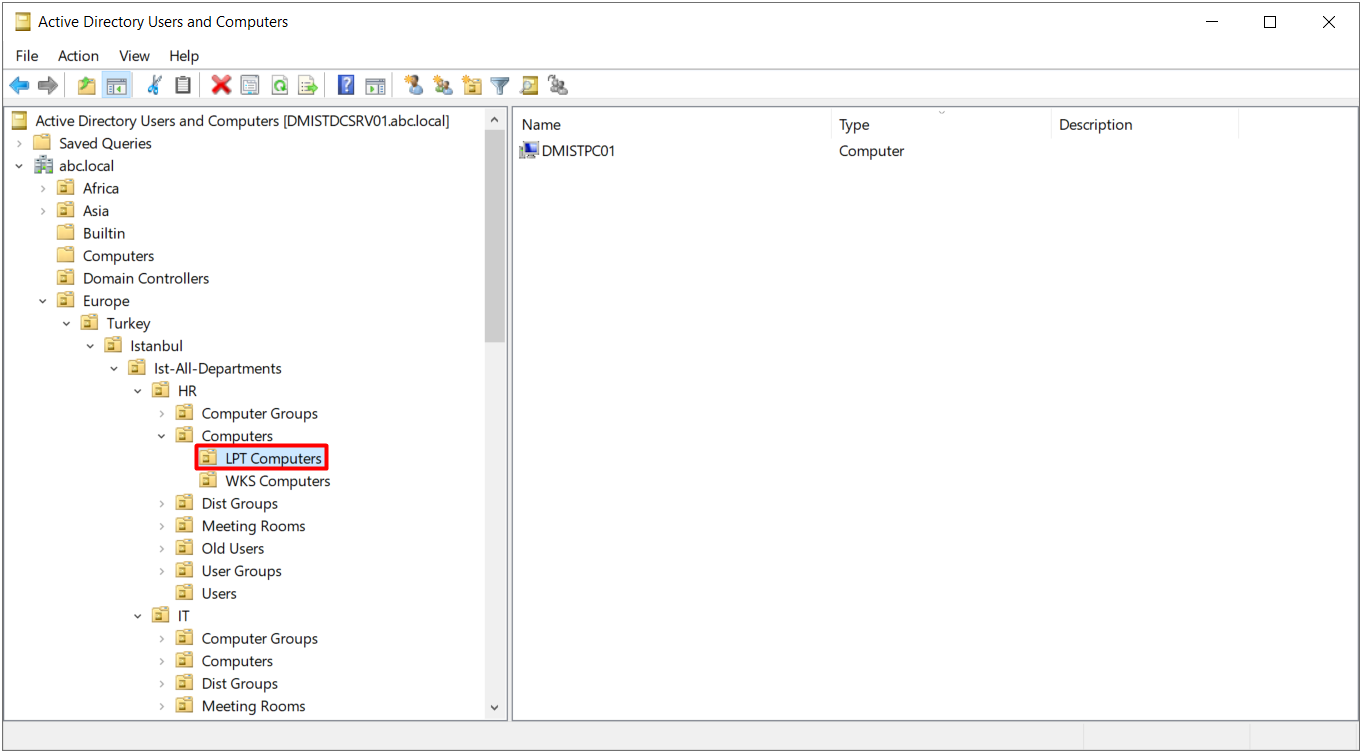Click the abc.local domain icon

43,166
